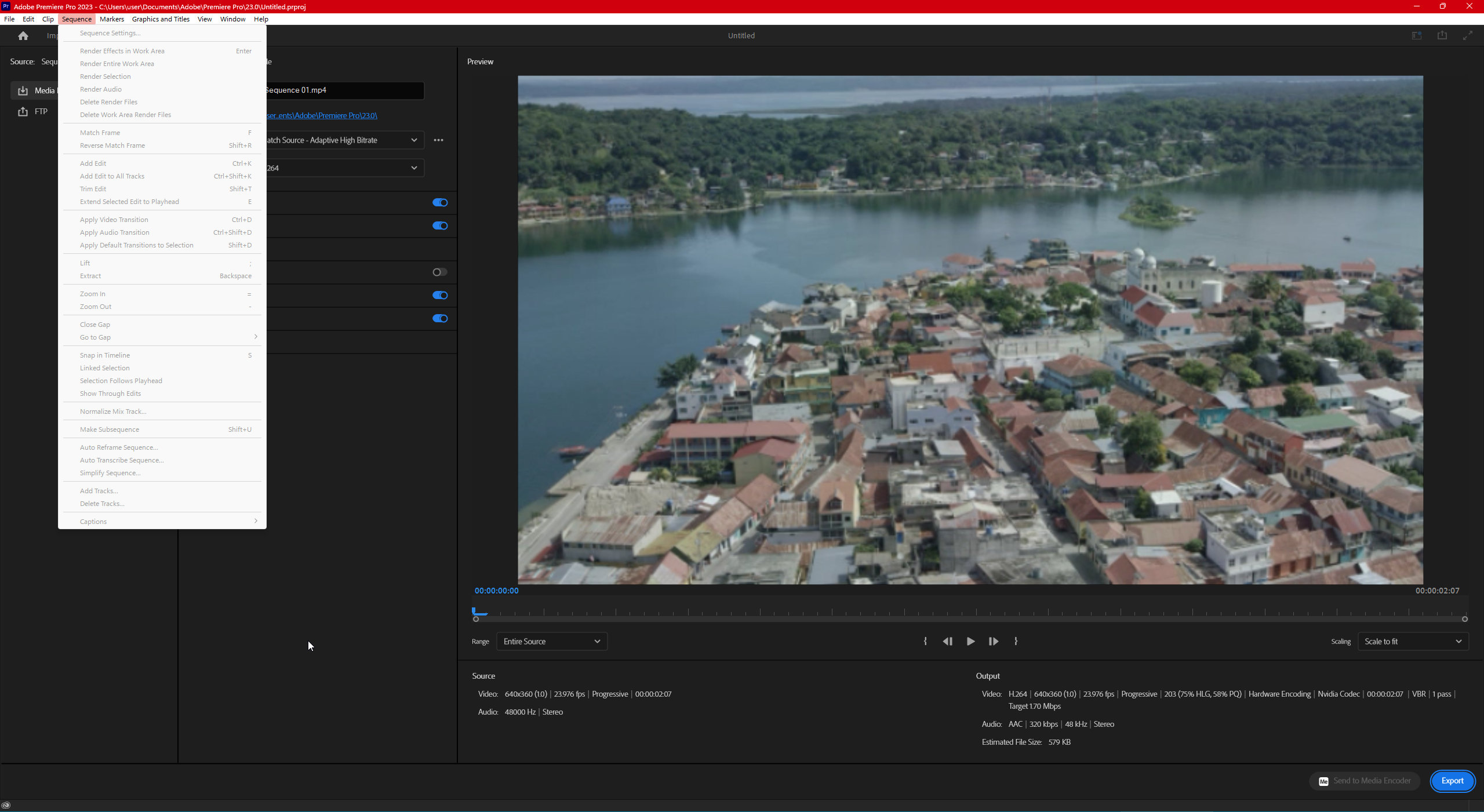Open the Markers menu
The height and width of the screenshot is (812, 1484).
click(111, 19)
